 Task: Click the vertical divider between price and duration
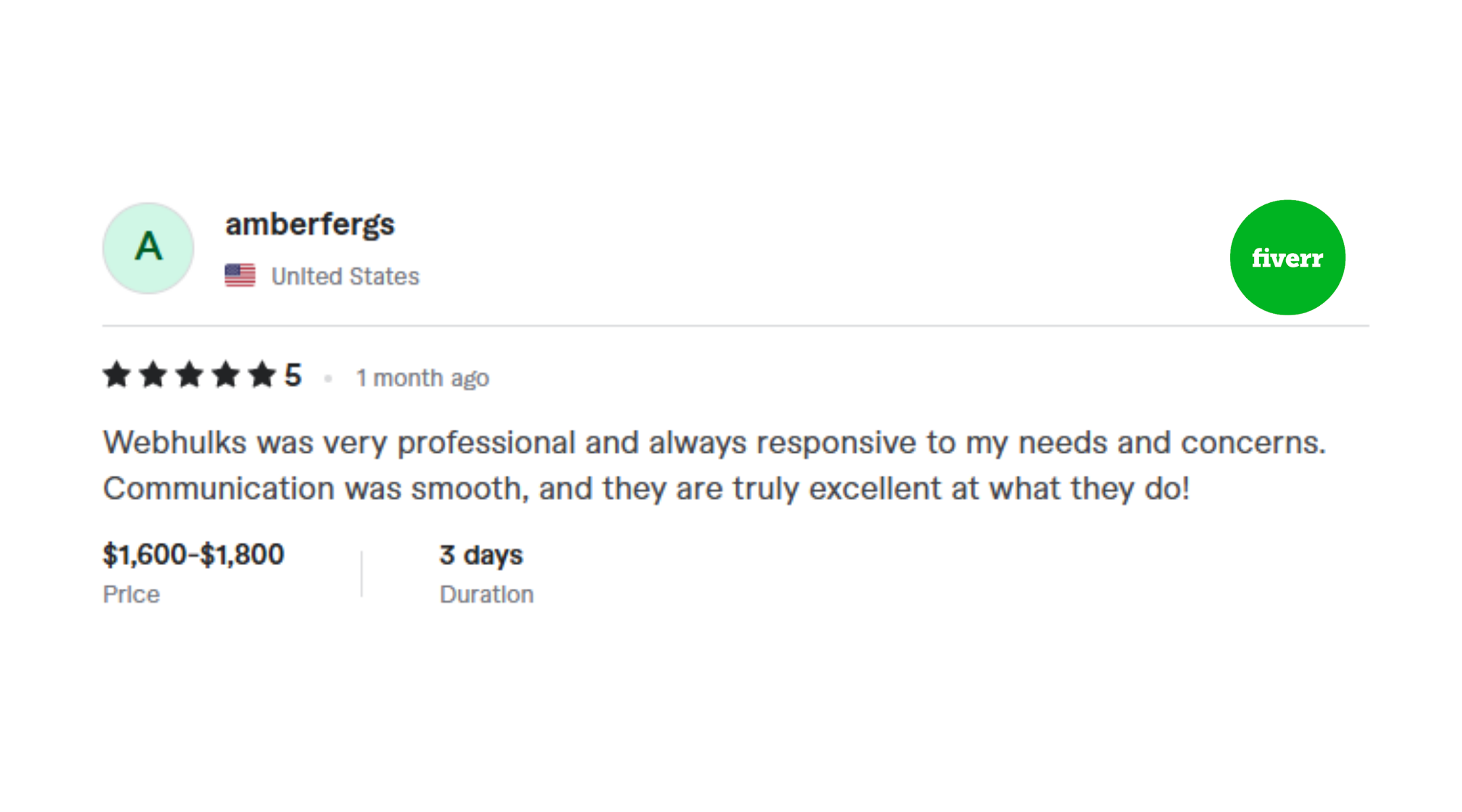(x=361, y=574)
